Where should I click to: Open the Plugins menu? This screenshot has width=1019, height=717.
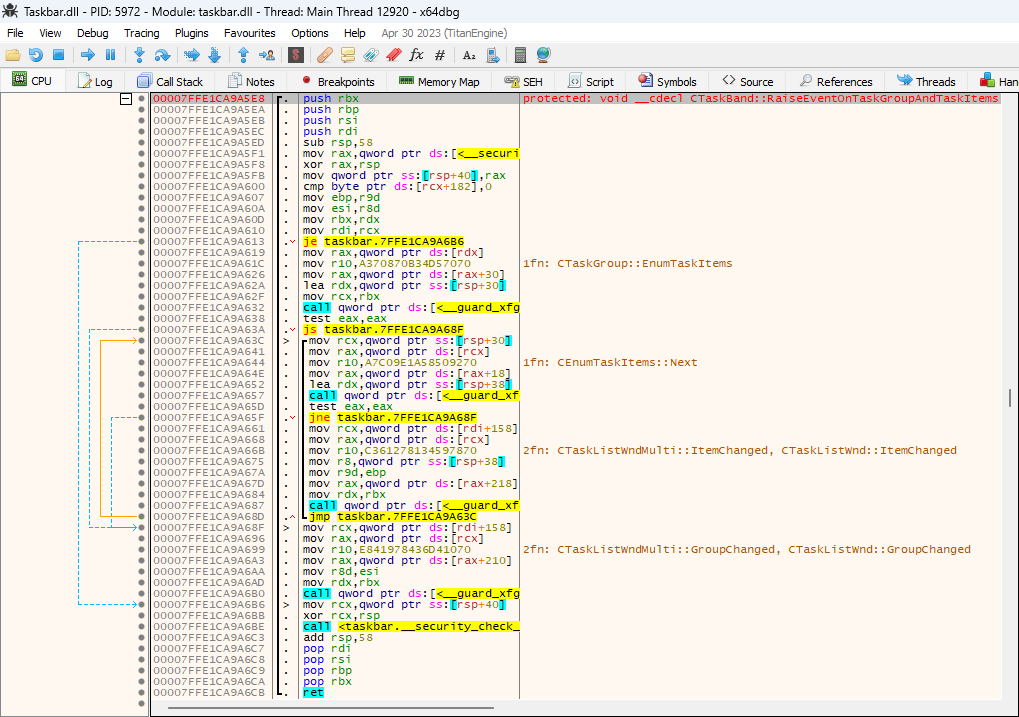192,33
